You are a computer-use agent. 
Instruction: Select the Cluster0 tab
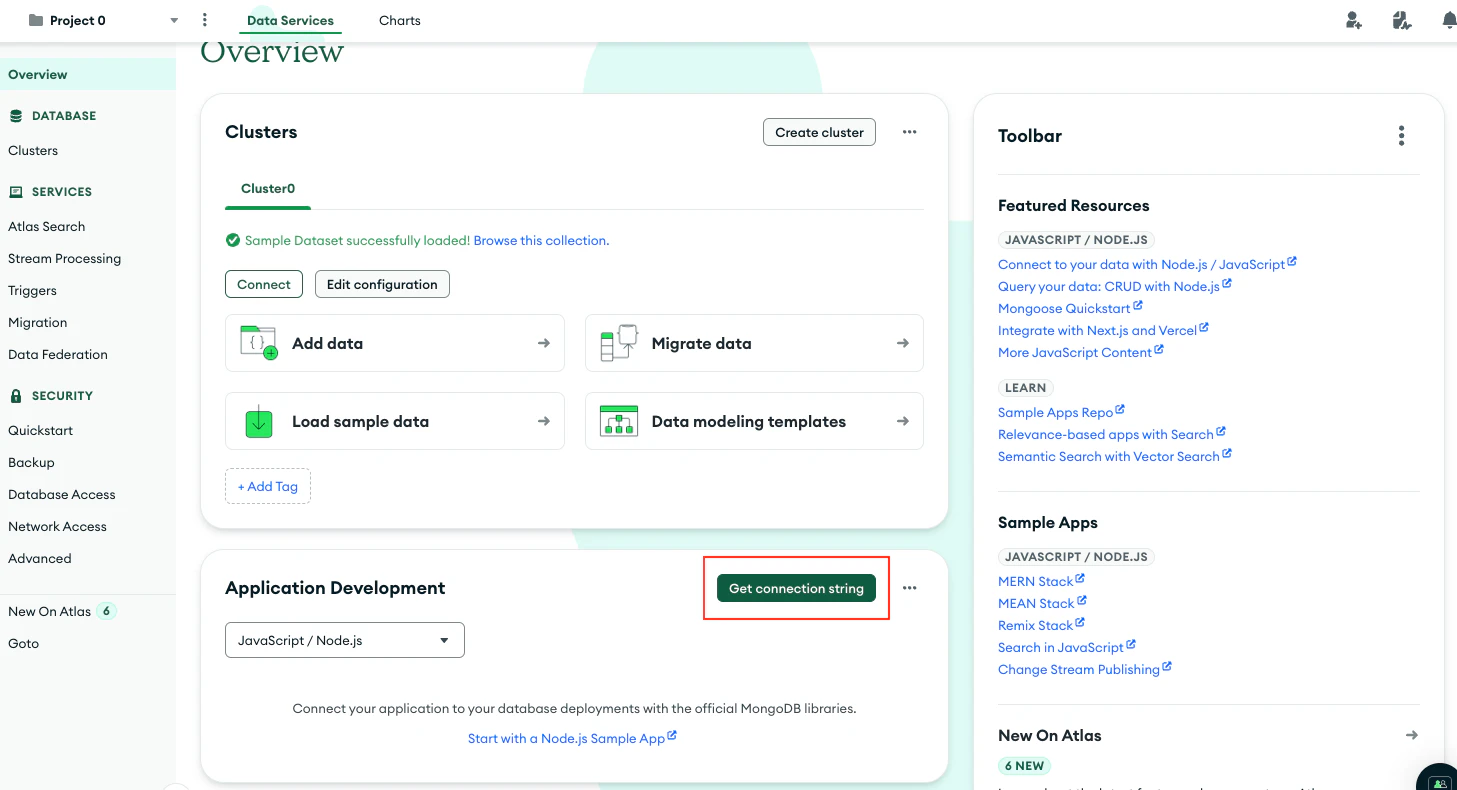(268, 188)
